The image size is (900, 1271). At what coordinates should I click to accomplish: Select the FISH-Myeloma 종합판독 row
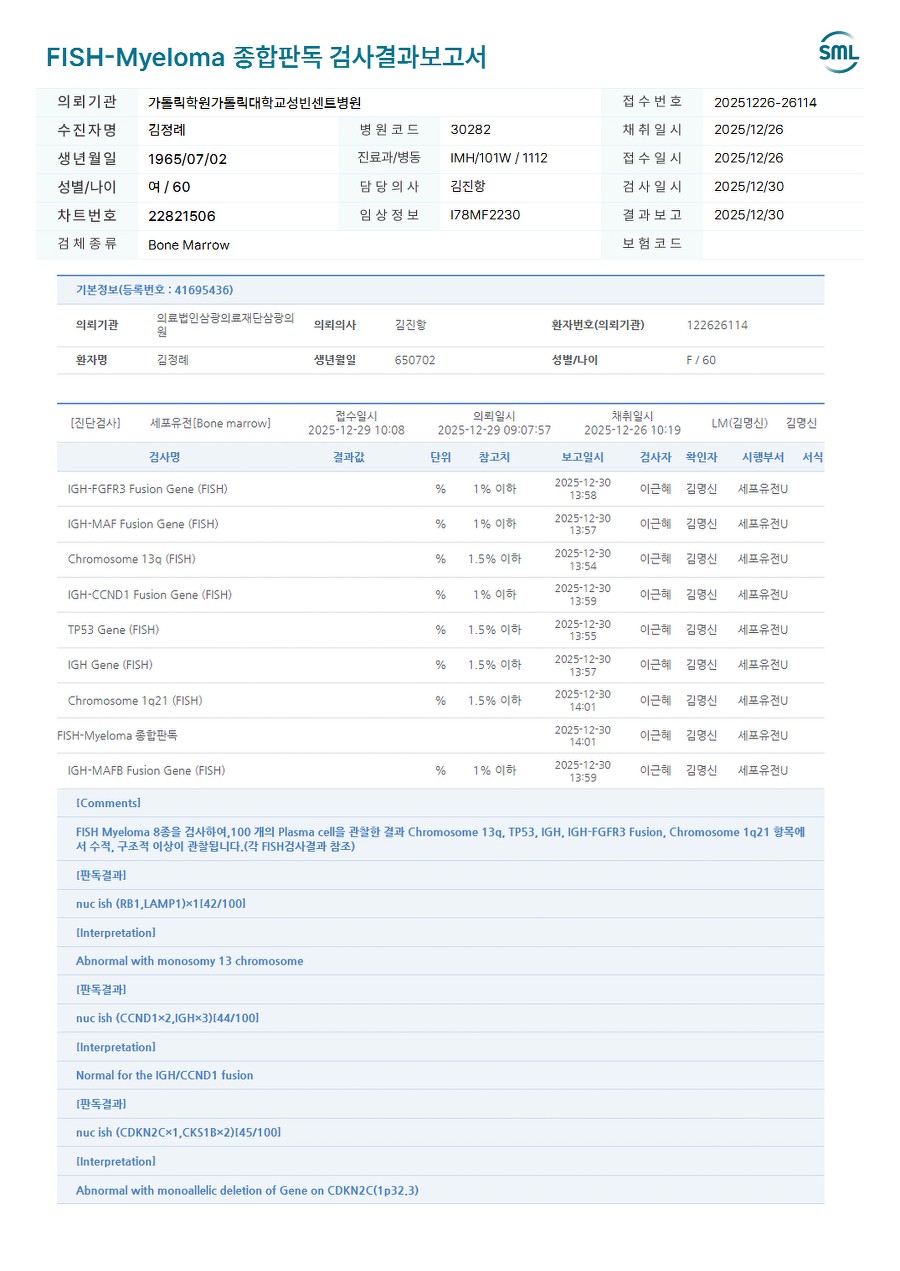point(440,735)
